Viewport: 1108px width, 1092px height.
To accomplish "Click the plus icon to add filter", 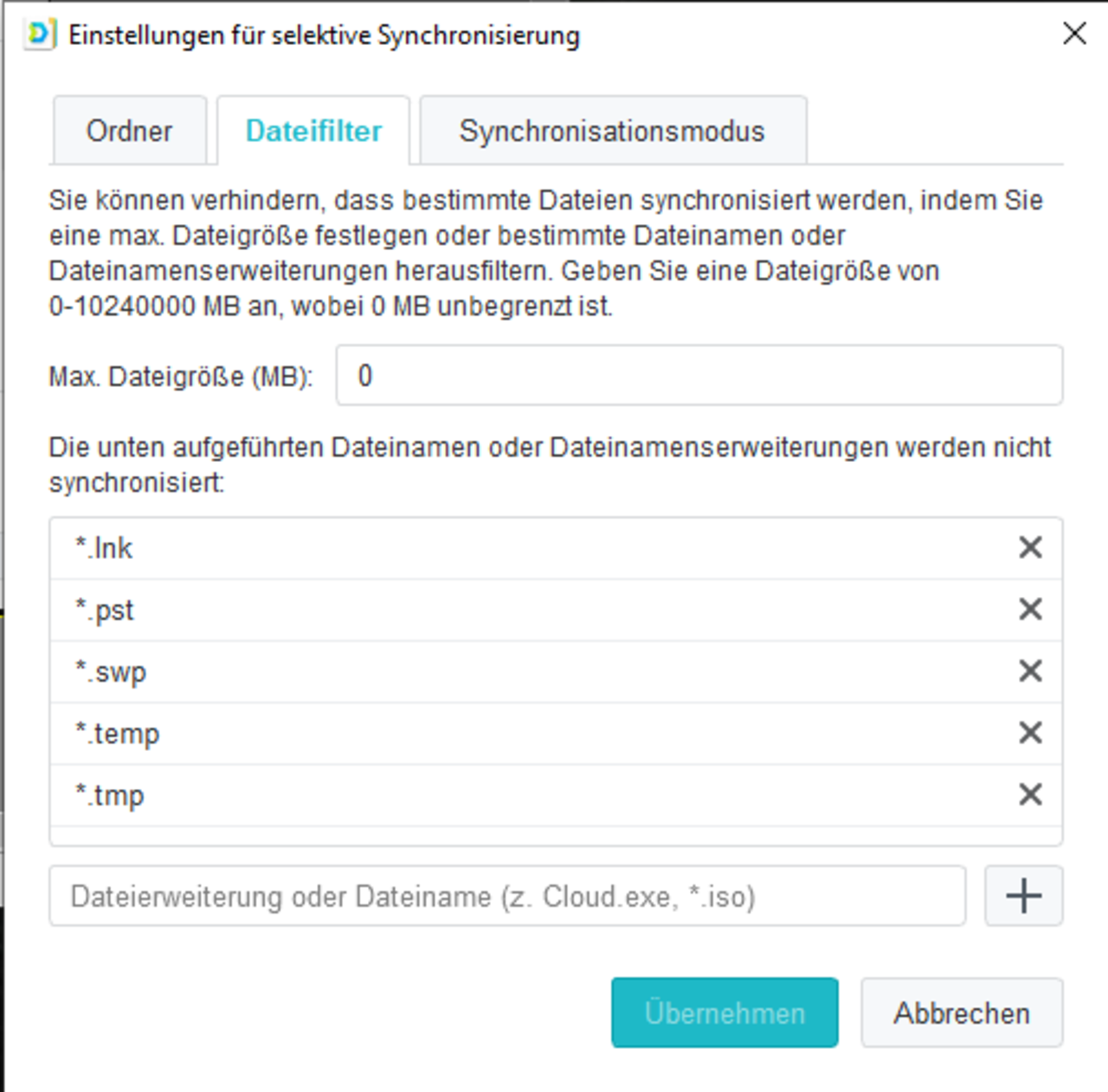I will (x=1024, y=896).
